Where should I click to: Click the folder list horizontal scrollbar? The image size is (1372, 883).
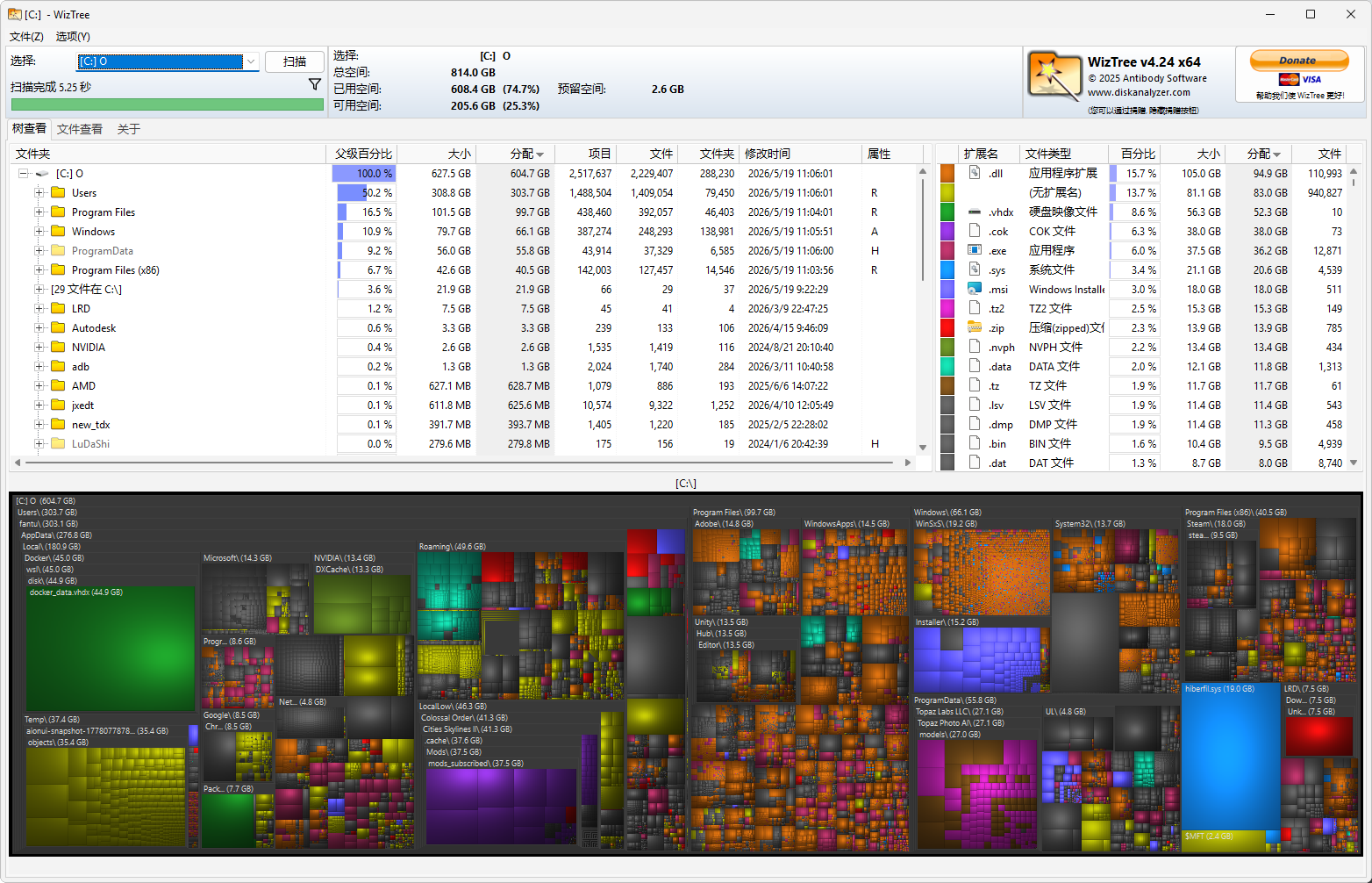click(x=461, y=462)
